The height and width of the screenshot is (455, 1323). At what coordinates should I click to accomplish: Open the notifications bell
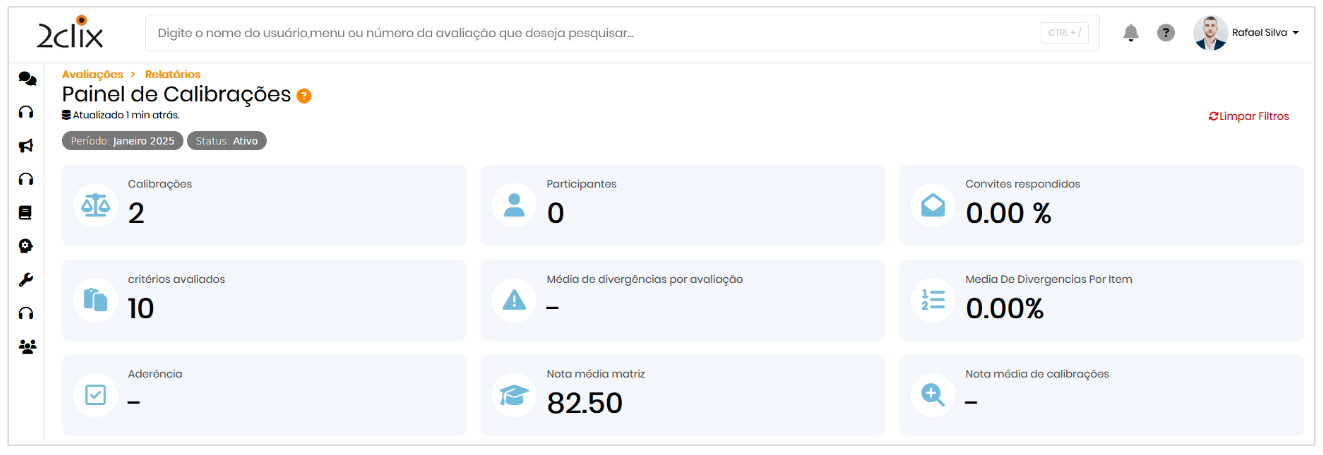click(x=1131, y=33)
